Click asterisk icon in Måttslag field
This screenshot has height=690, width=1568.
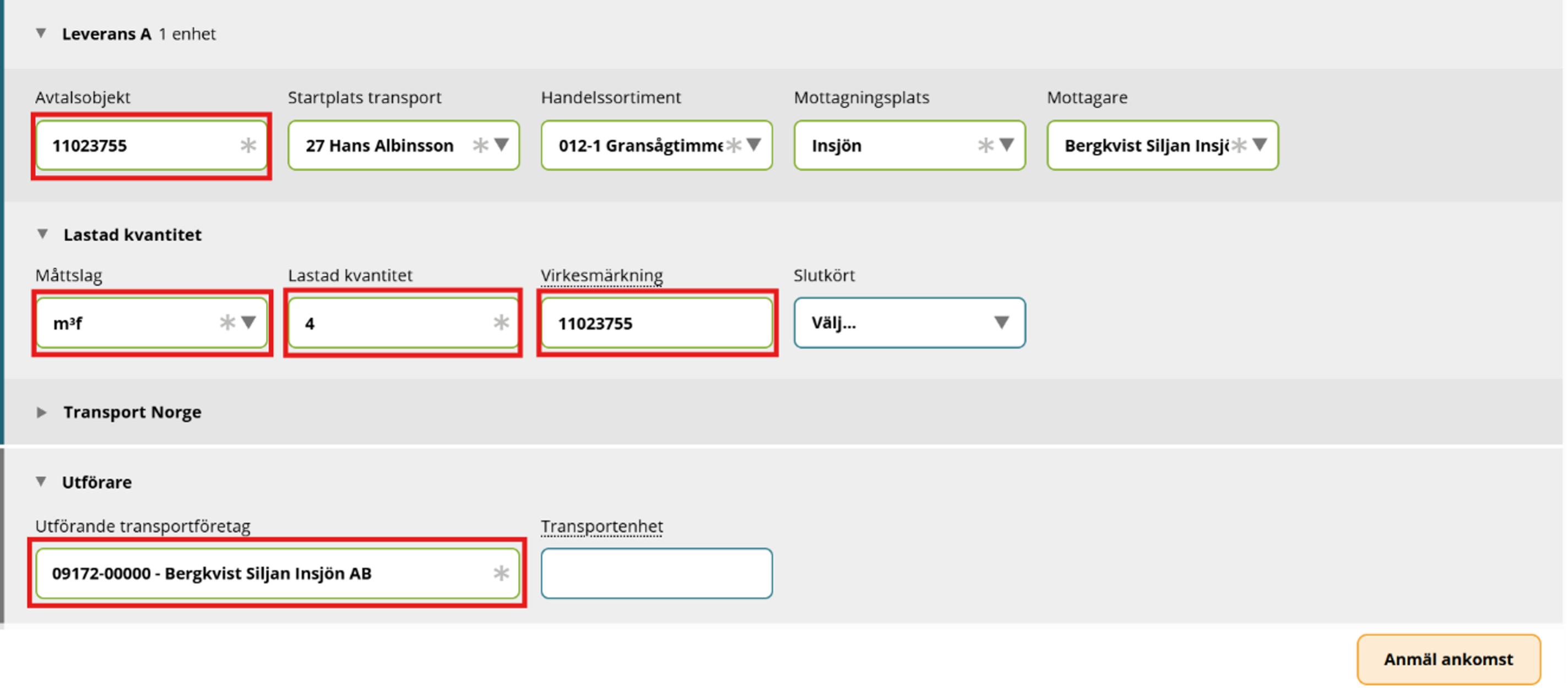tap(227, 322)
